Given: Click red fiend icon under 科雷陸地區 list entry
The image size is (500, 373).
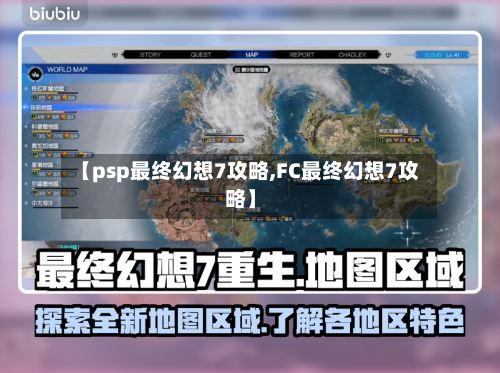Looking at the screenshot, I should 68,136.
